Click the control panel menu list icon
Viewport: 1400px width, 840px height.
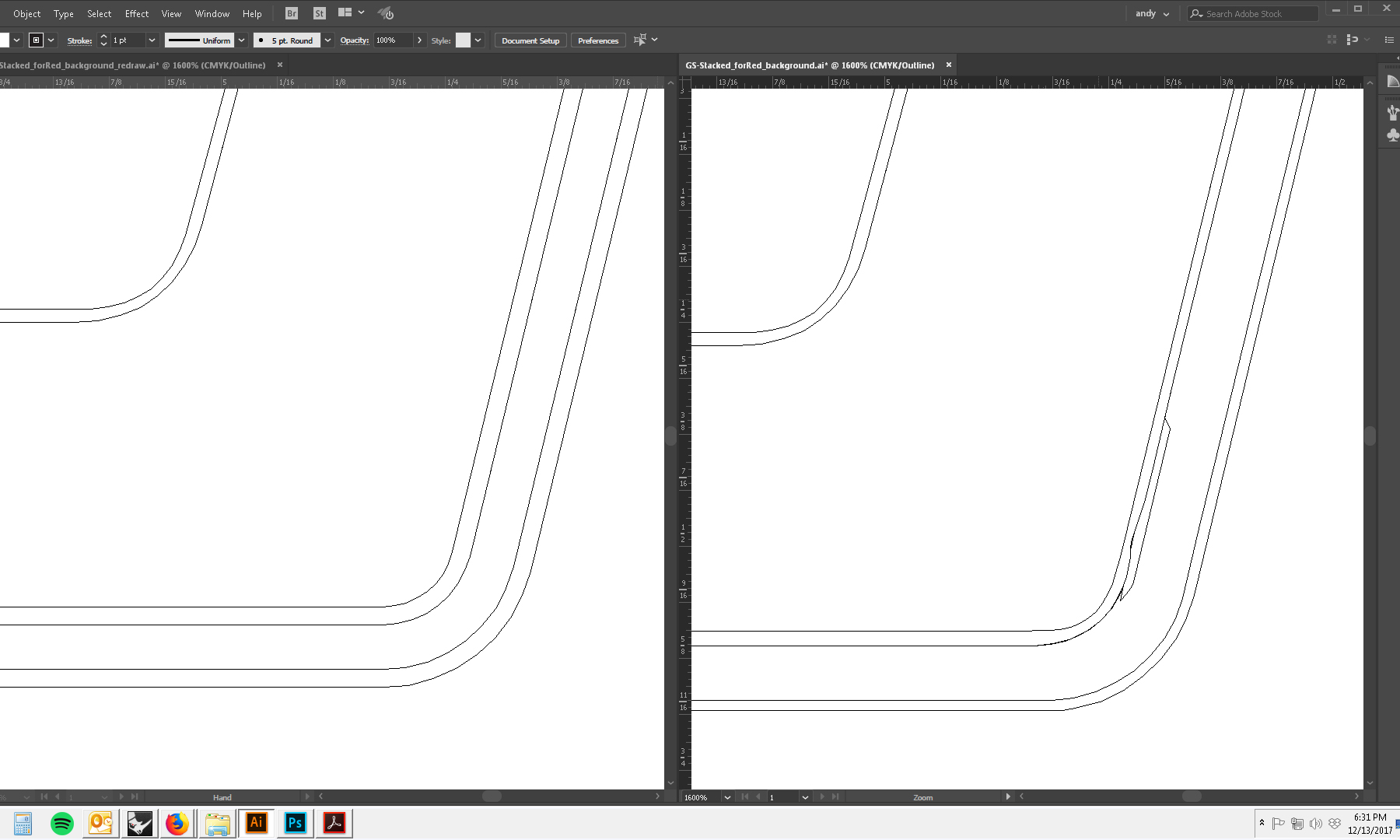[x=1389, y=40]
